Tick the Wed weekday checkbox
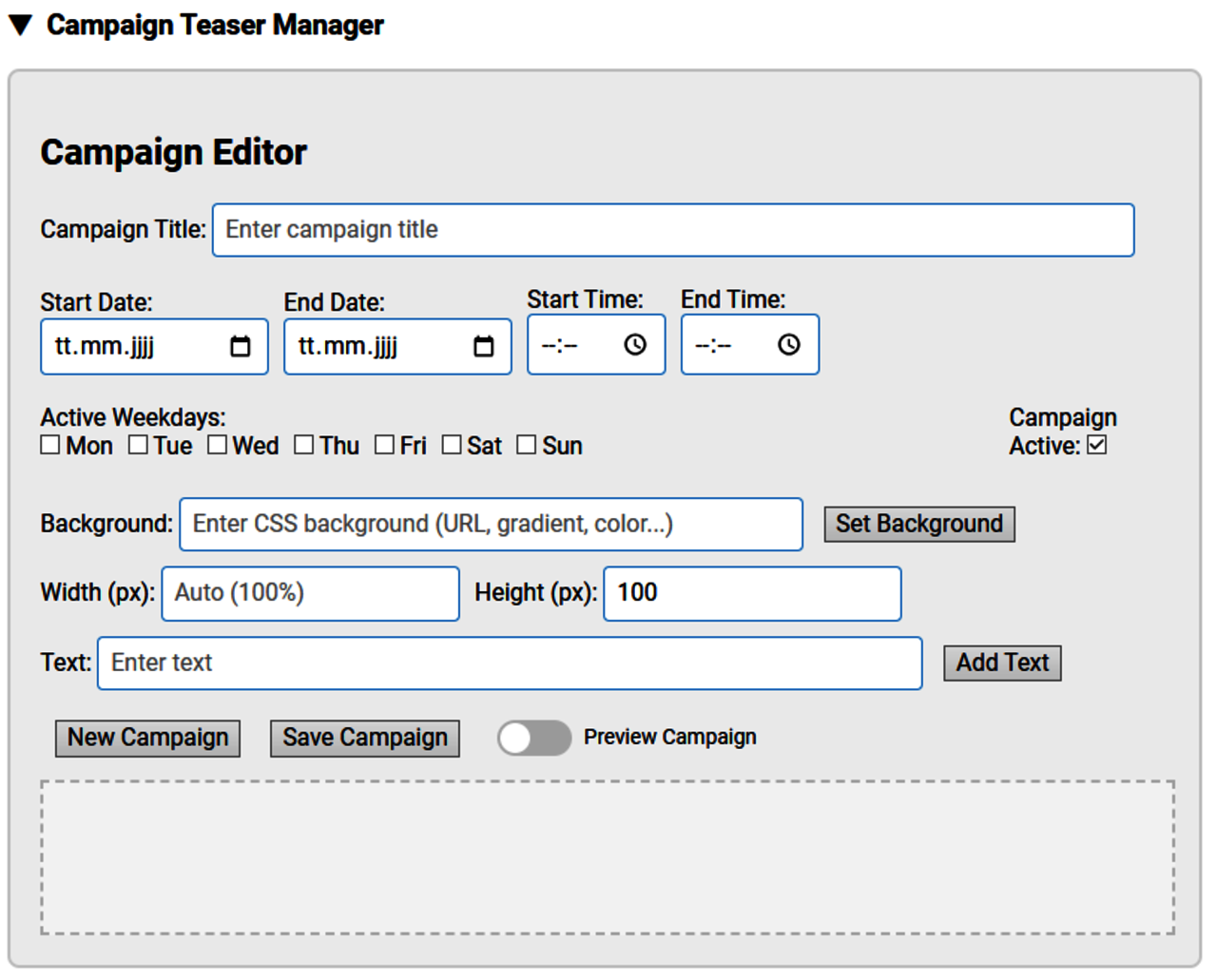 [218, 445]
